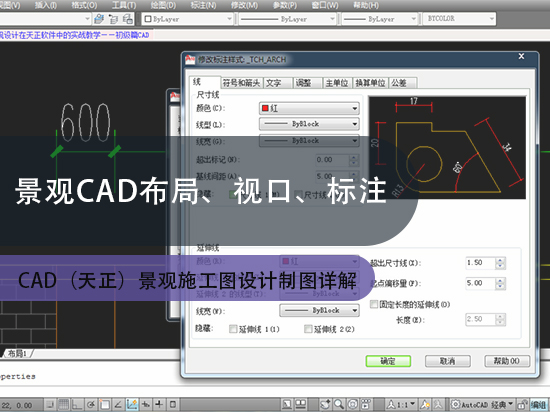
Task: Click the Make Object's Layer Current icon
Action: coord(99,19)
